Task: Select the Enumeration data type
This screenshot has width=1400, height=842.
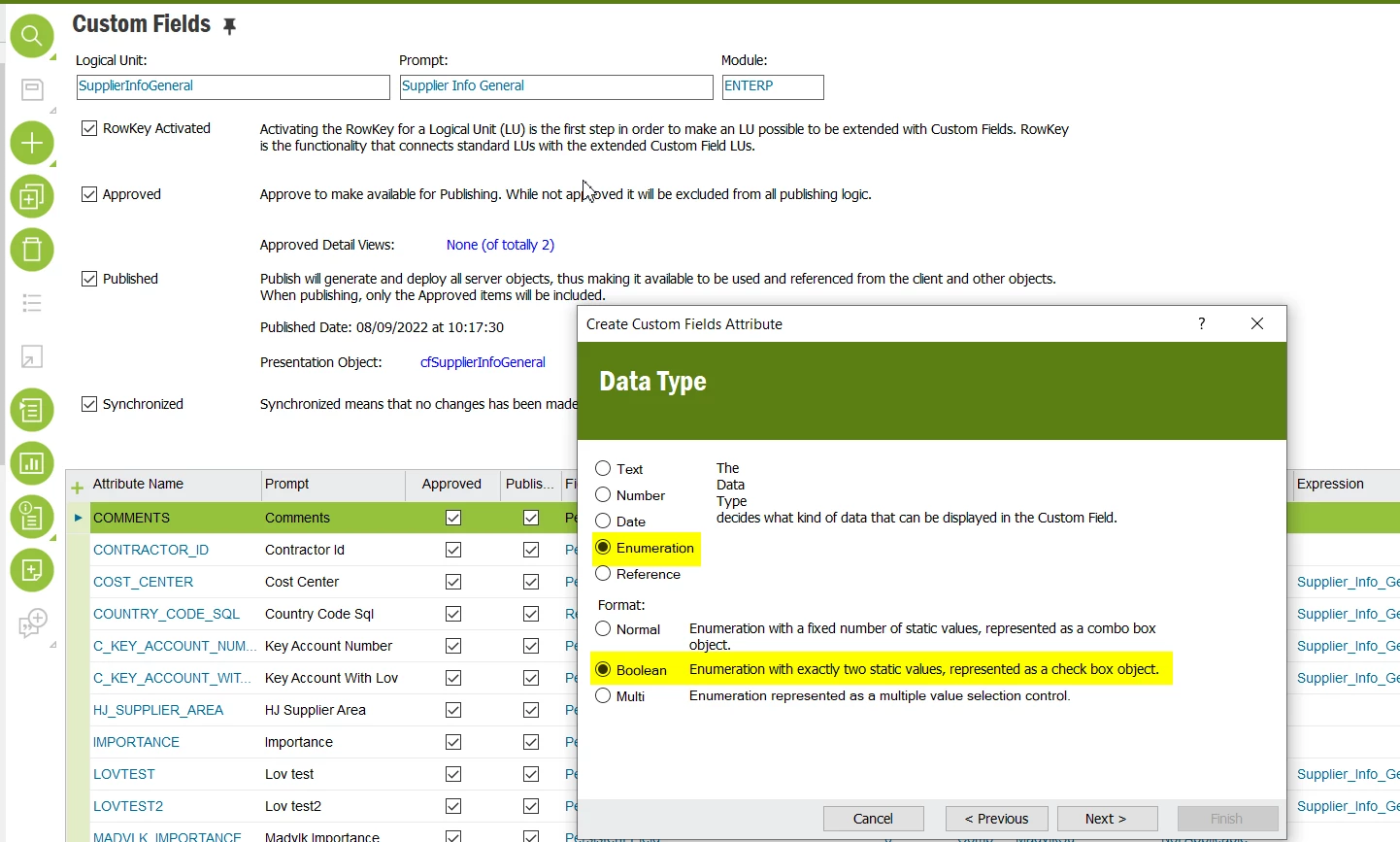Action: click(603, 548)
